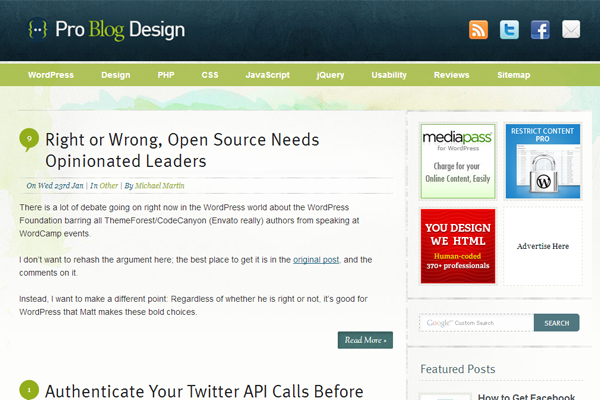The height and width of the screenshot is (400, 600).
Task: Go to the PHP category
Action: [x=166, y=75]
